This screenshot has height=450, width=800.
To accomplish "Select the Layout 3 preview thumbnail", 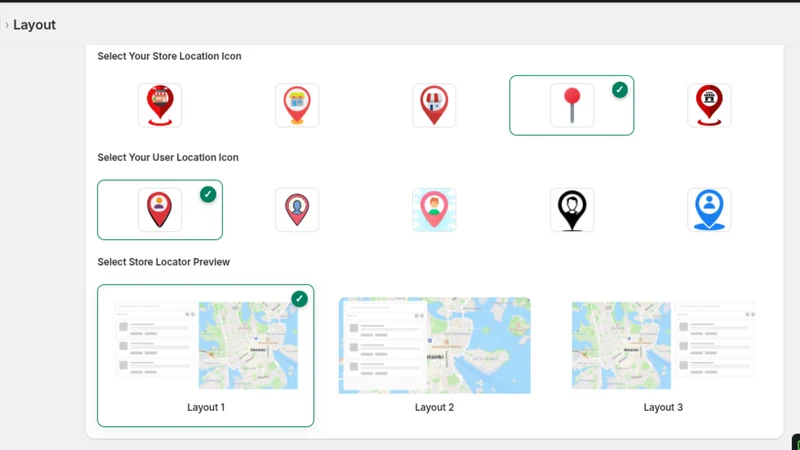I will pyautogui.click(x=663, y=345).
